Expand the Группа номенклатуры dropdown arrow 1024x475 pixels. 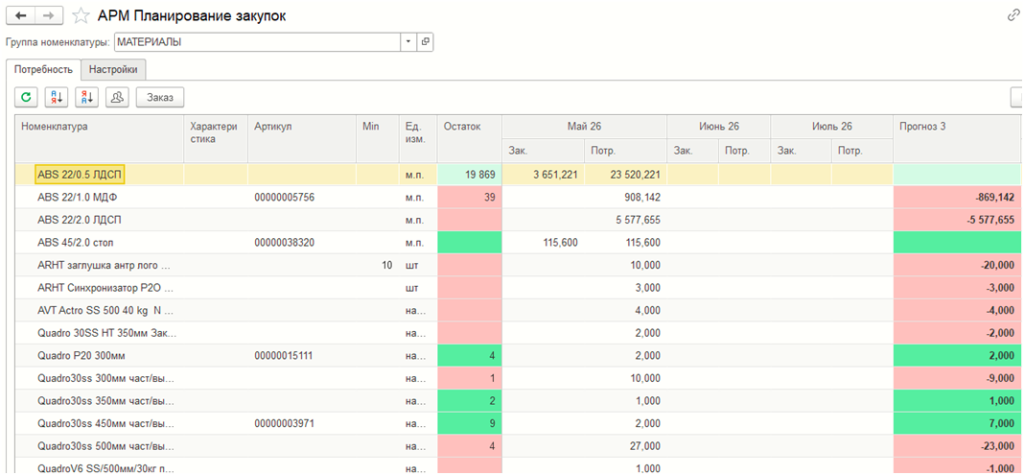click(408, 42)
